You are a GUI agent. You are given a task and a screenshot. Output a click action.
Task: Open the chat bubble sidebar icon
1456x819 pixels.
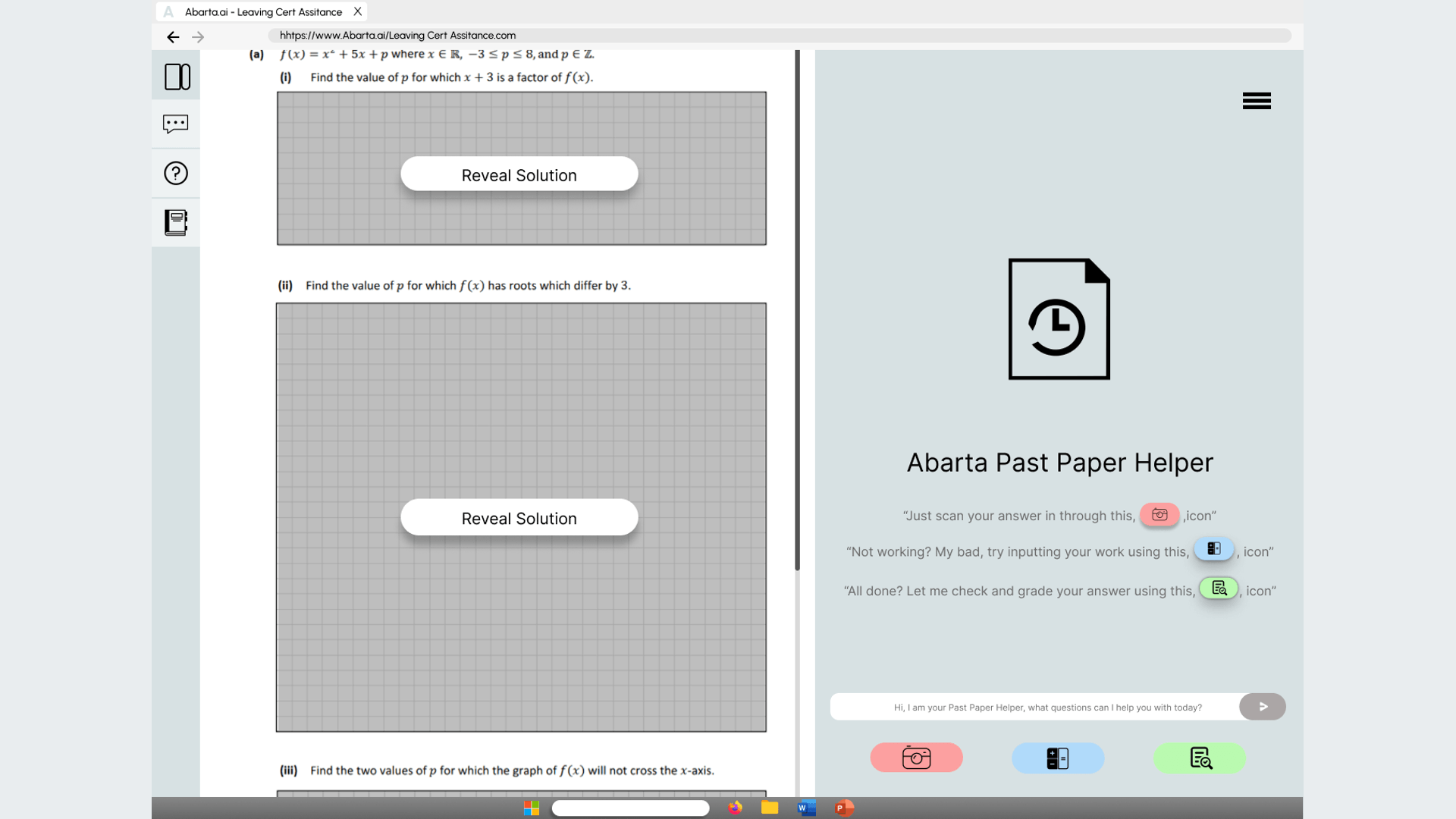tap(176, 124)
